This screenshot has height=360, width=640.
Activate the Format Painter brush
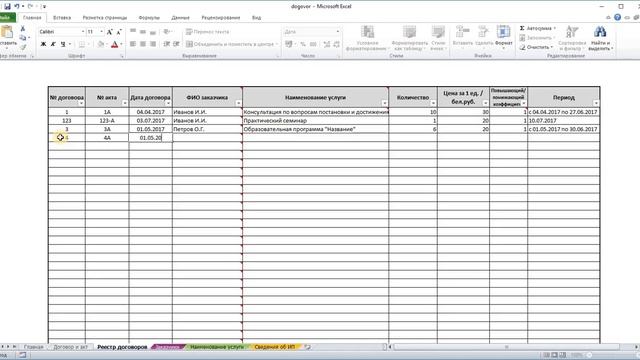click(x=23, y=47)
